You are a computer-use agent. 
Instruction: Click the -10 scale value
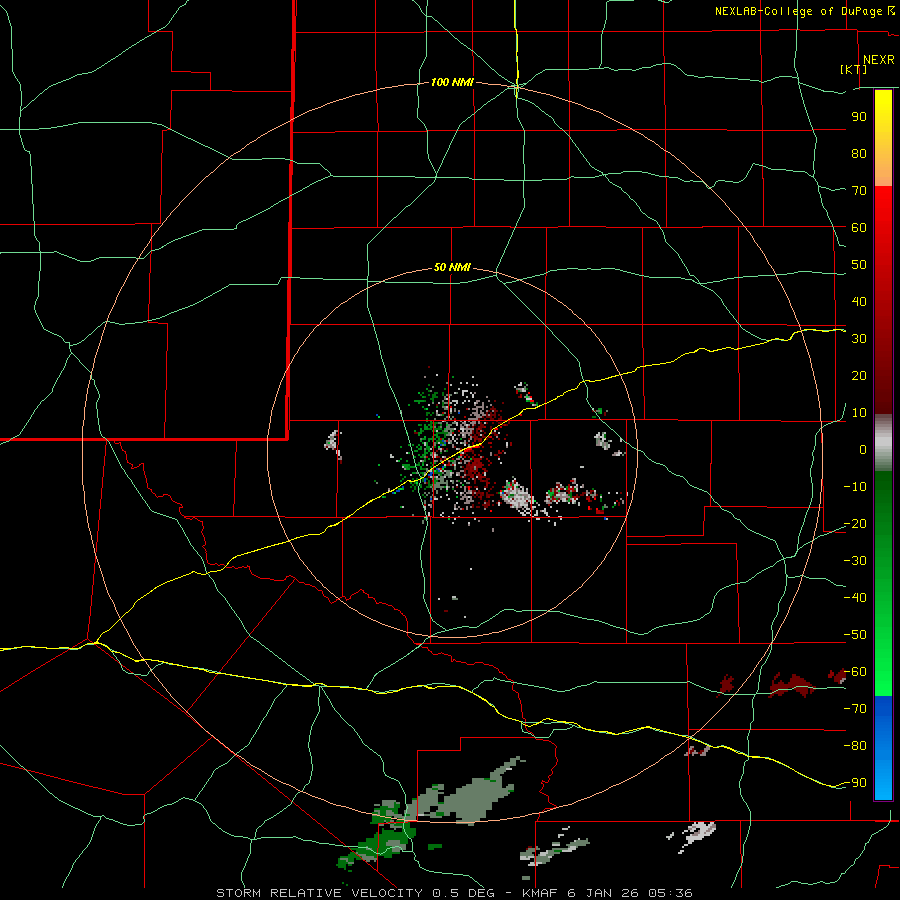[855, 487]
